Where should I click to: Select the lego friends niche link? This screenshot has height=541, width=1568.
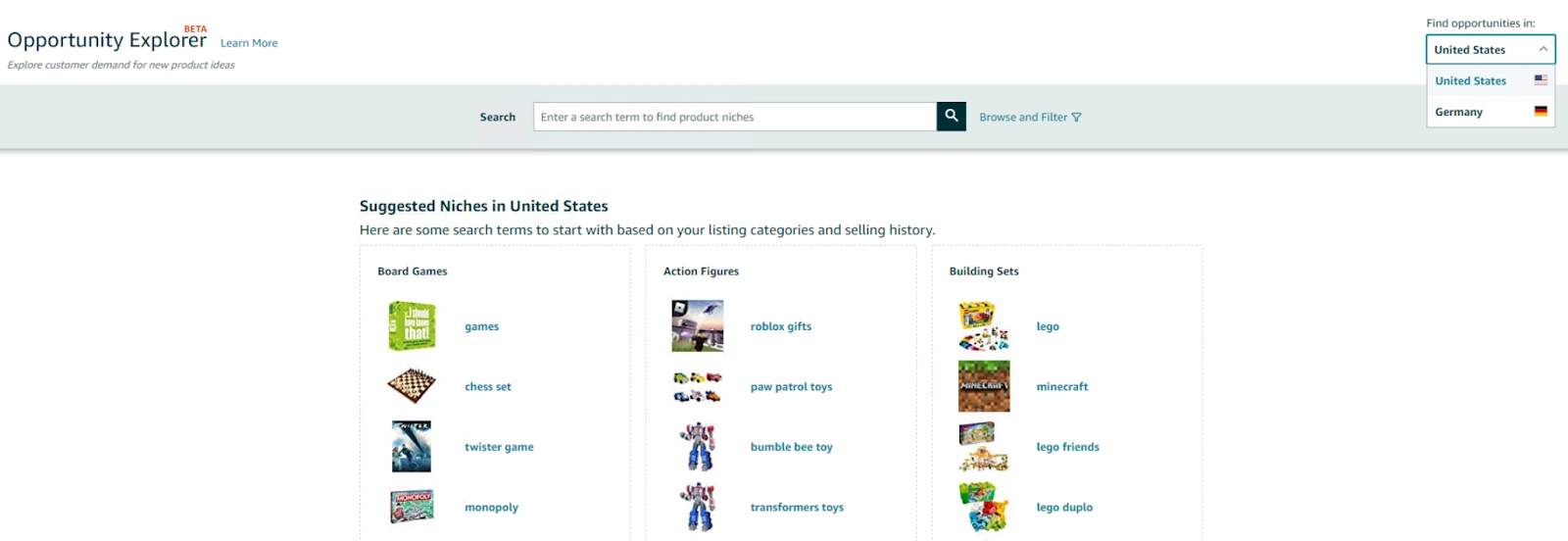pyautogui.click(x=1067, y=447)
